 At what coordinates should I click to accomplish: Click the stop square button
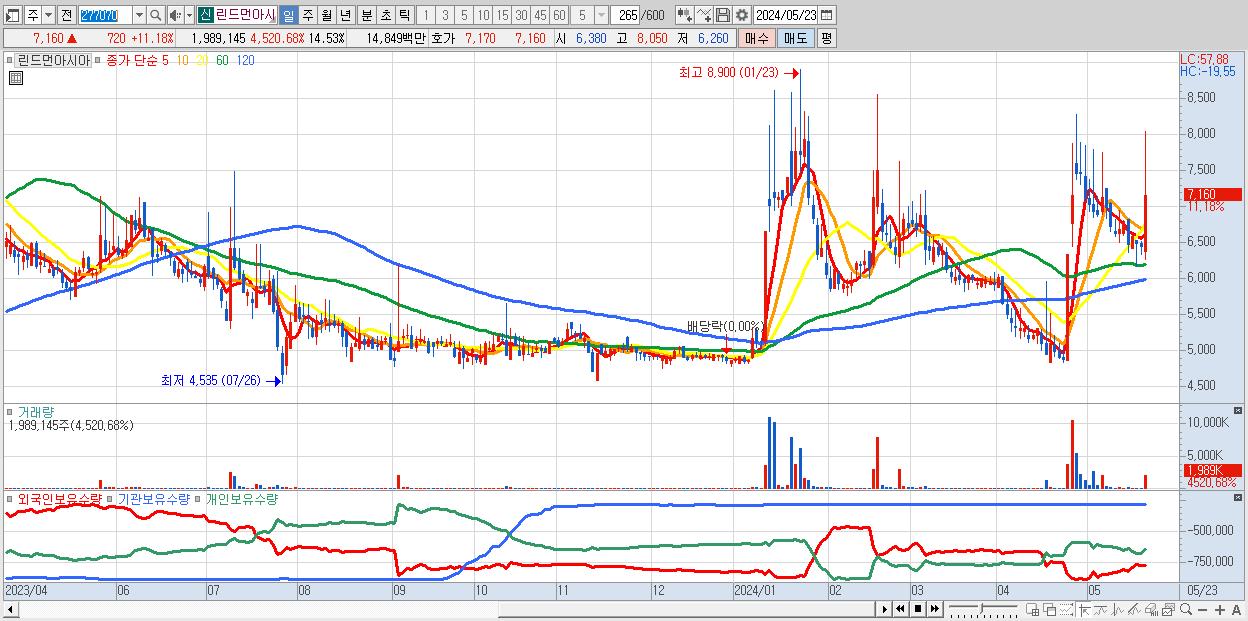[917, 609]
